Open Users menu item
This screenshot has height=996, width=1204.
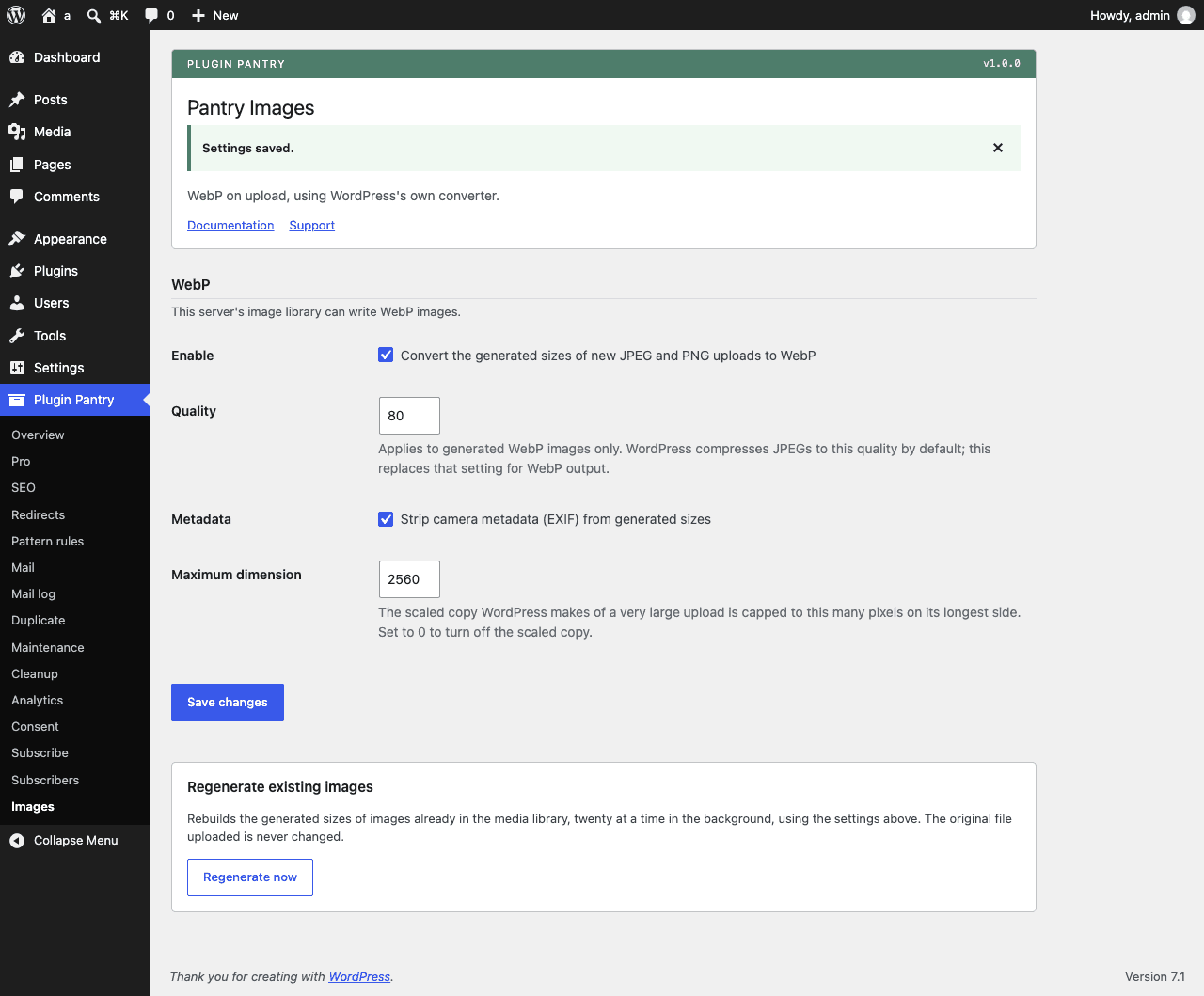(75, 303)
